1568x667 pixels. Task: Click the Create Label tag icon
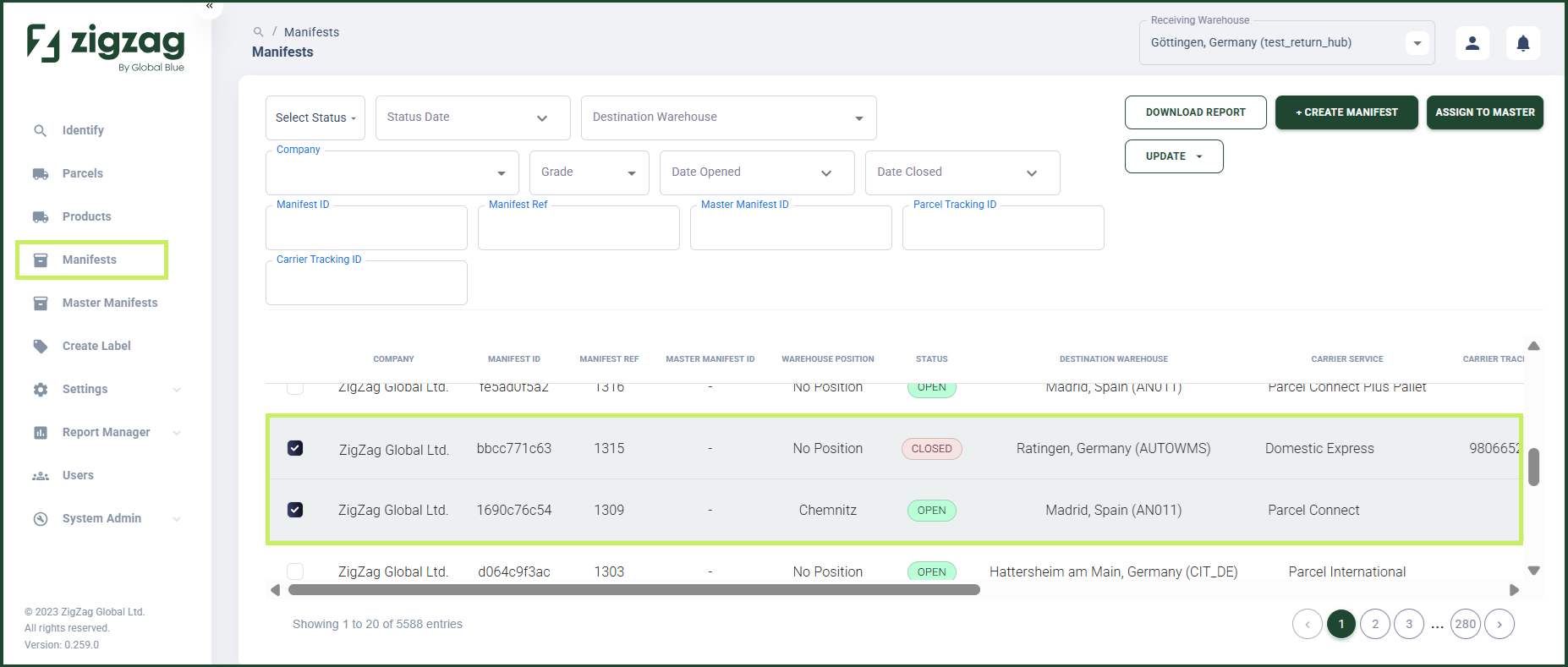41,346
